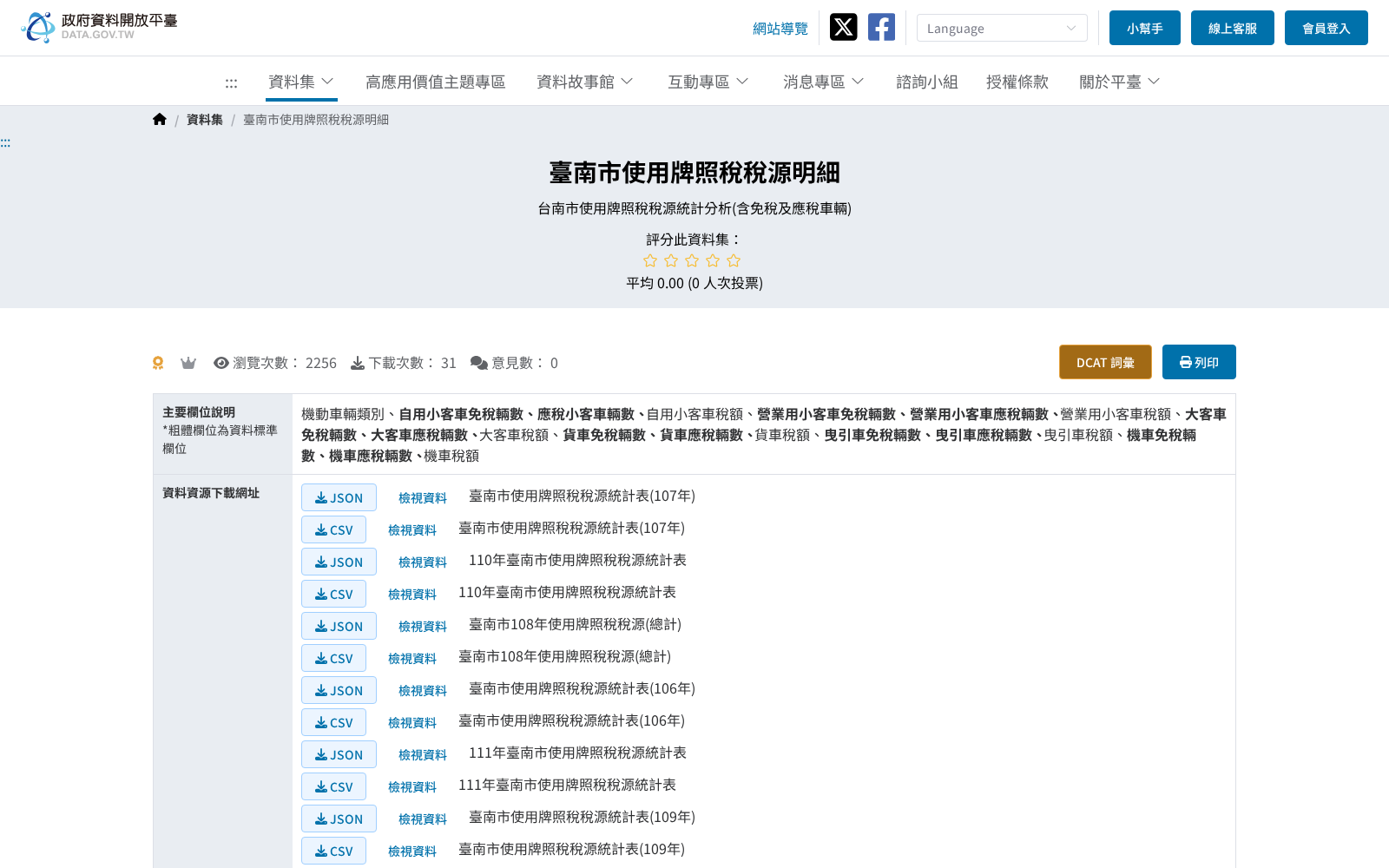The height and width of the screenshot is (868, 1389).
Task: Download CSV for 臺南市108年使用牌照稅稅源
Action: (x=333, y=658)
